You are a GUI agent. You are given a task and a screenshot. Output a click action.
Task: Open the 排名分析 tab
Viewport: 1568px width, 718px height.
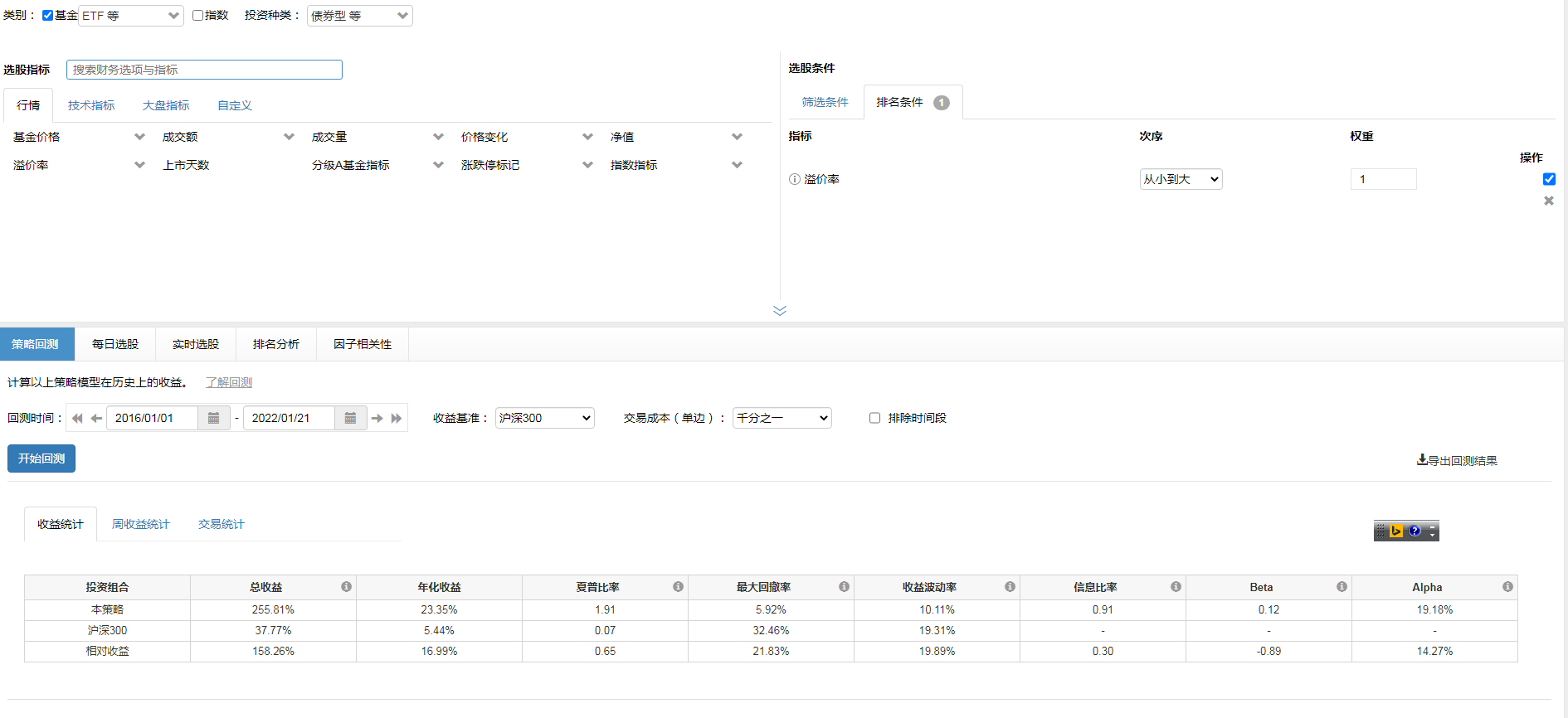coord(276,344)
